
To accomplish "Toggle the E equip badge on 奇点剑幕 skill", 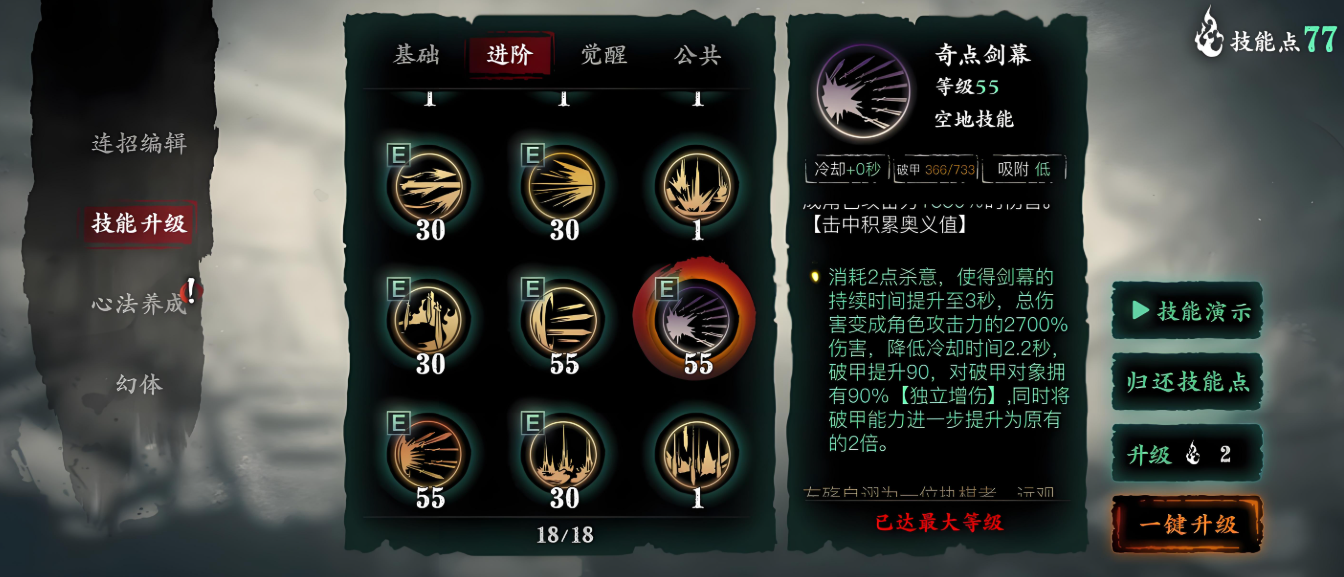I will [x=666, y=289].
